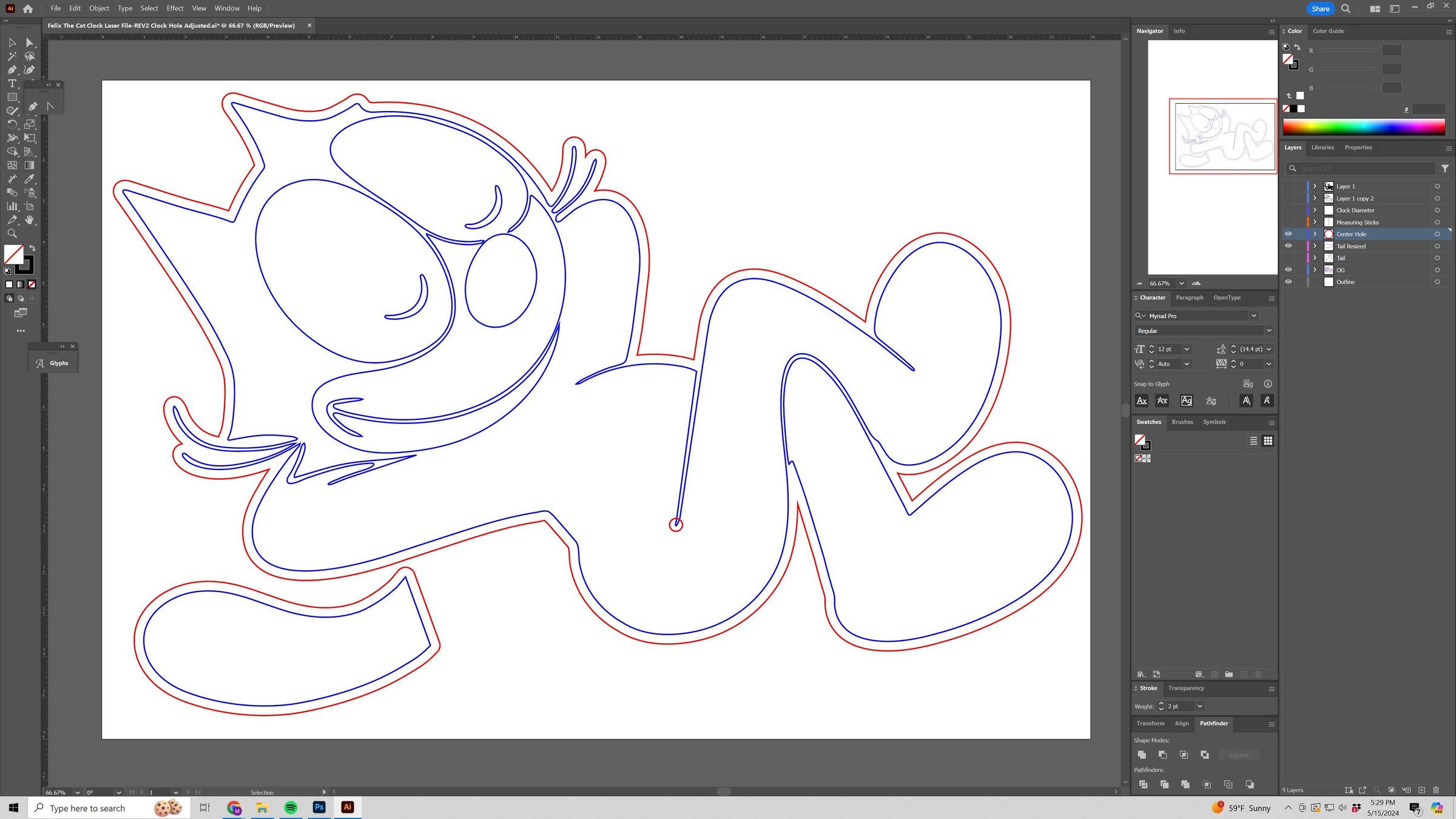Select the Eyedropper tool

[30, 179]
